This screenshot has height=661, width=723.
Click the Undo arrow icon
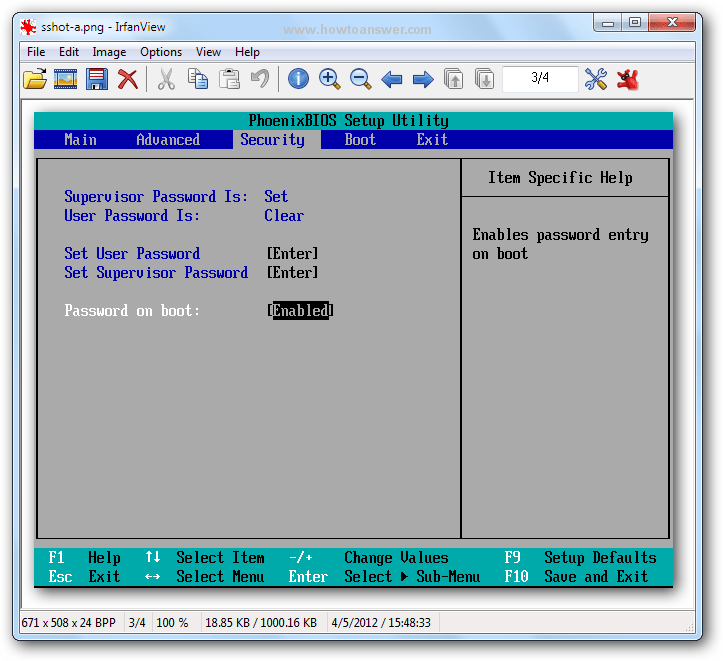(x=260, y=79)
